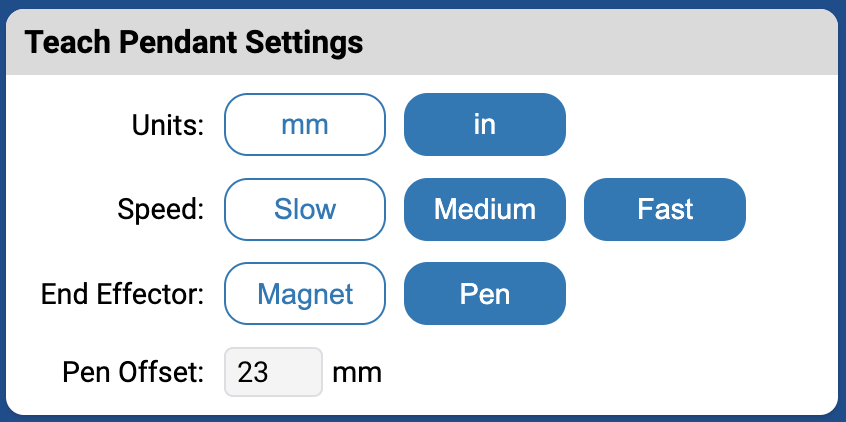Select the Fast speed button
Screen dimensions: 846x422
665,209
